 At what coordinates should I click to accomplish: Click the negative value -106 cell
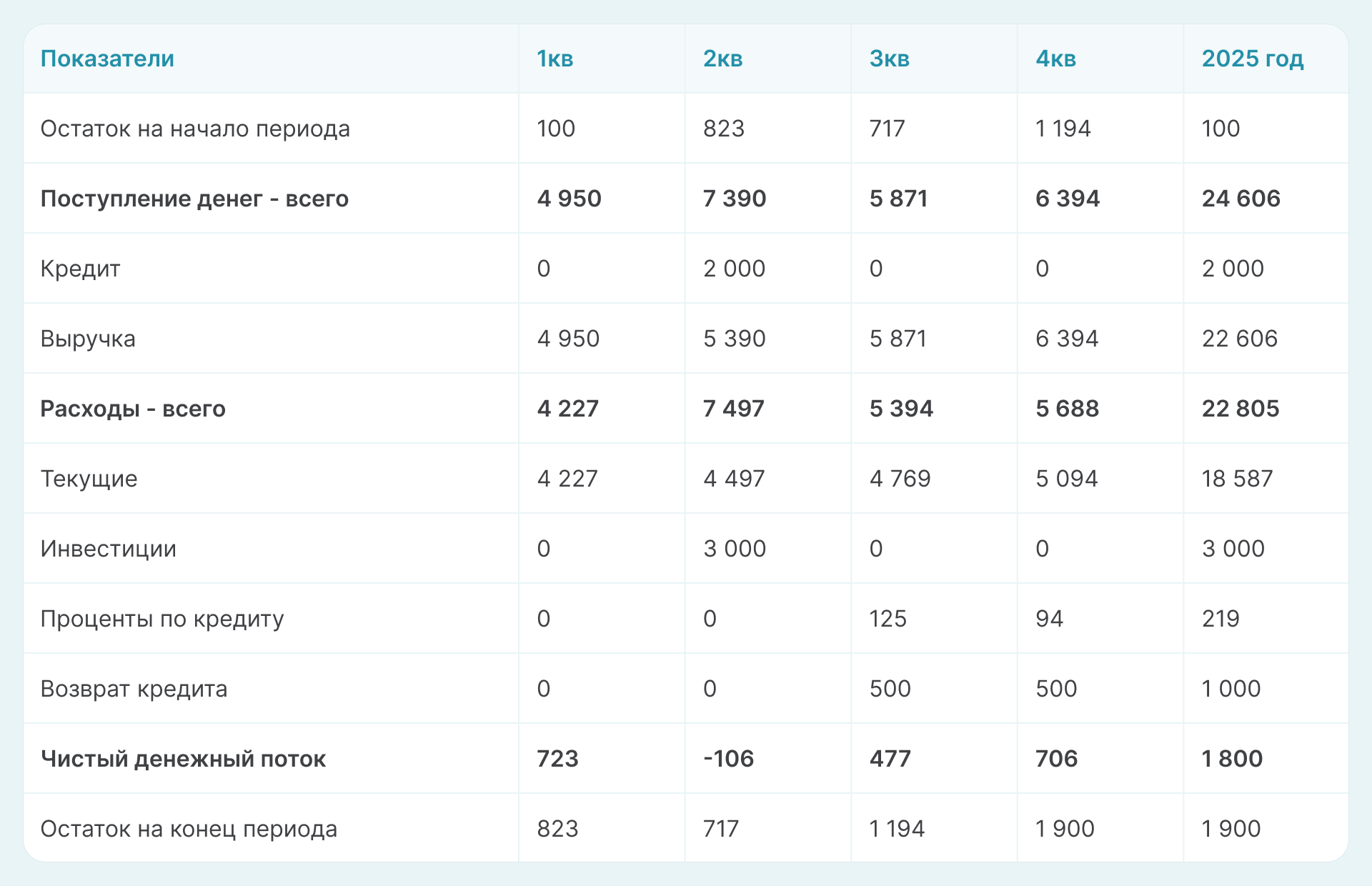coord(728,759)
